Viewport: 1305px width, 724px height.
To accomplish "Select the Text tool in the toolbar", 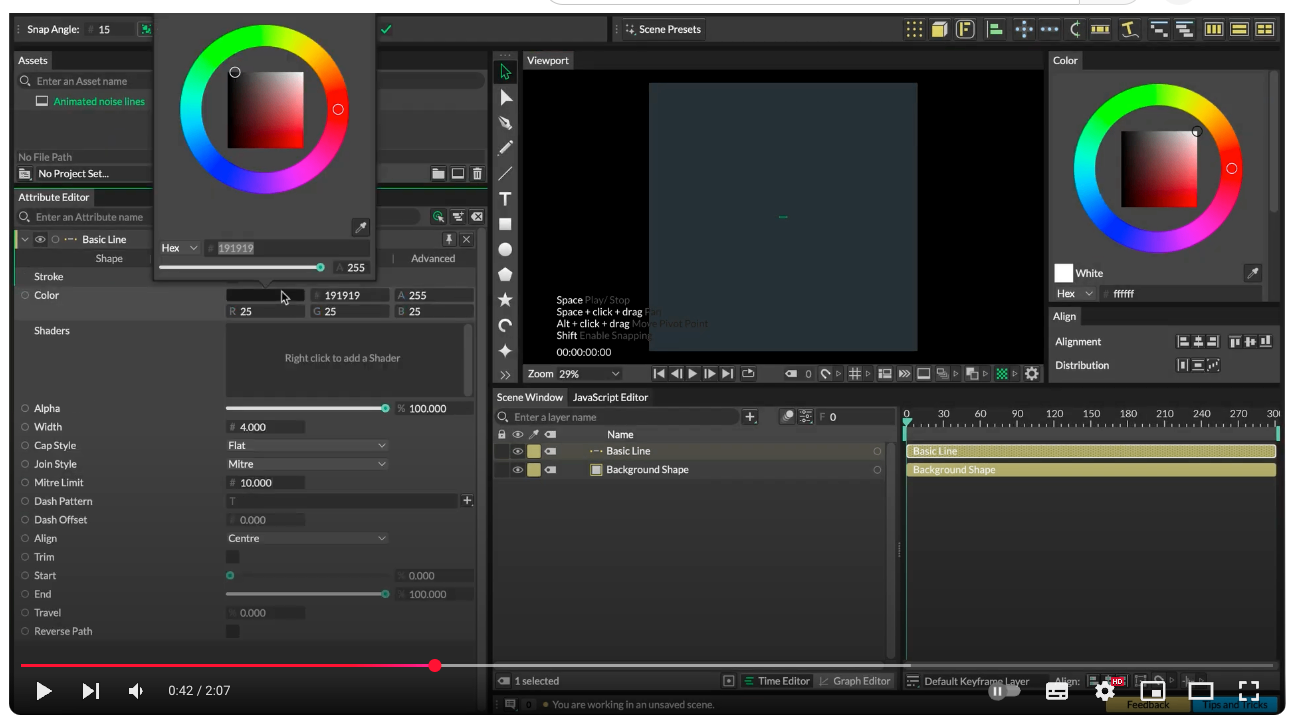I will pyautogui.click(x=506, y=199).
